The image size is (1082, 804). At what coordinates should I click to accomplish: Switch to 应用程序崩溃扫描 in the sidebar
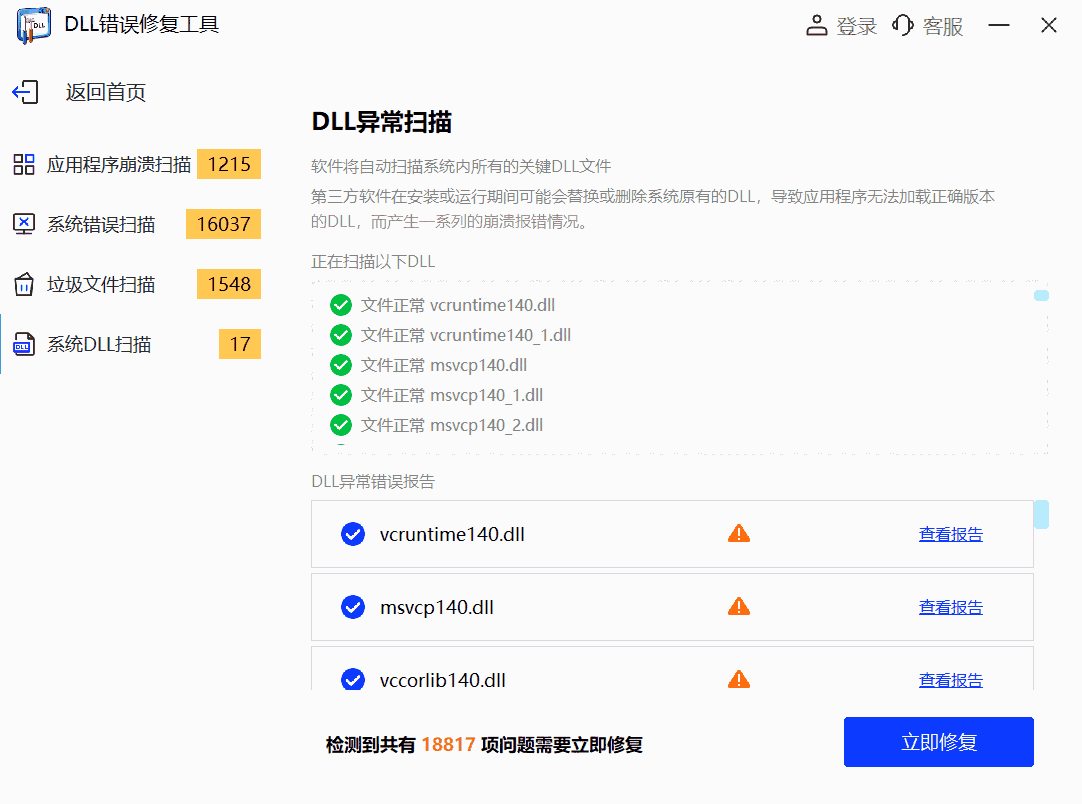coord(118,164)
